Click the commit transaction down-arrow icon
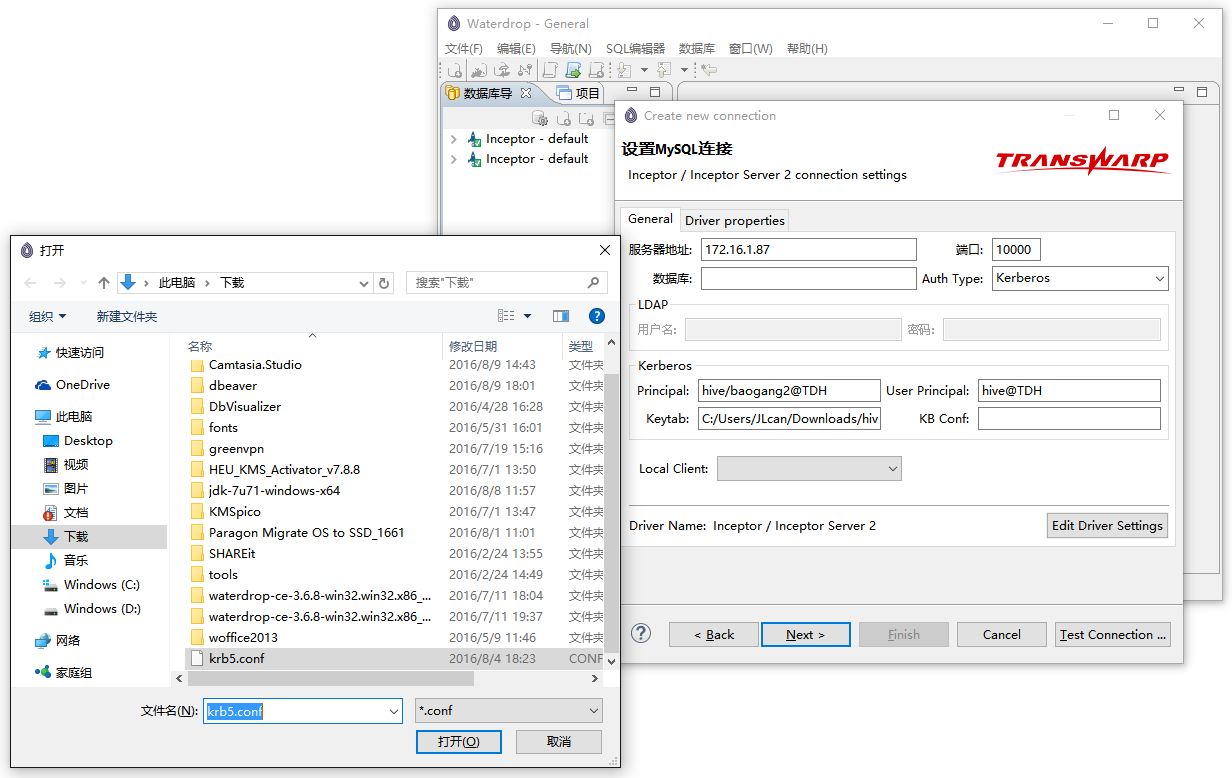This screenshot has height=778, width=1232. (623, 70)
